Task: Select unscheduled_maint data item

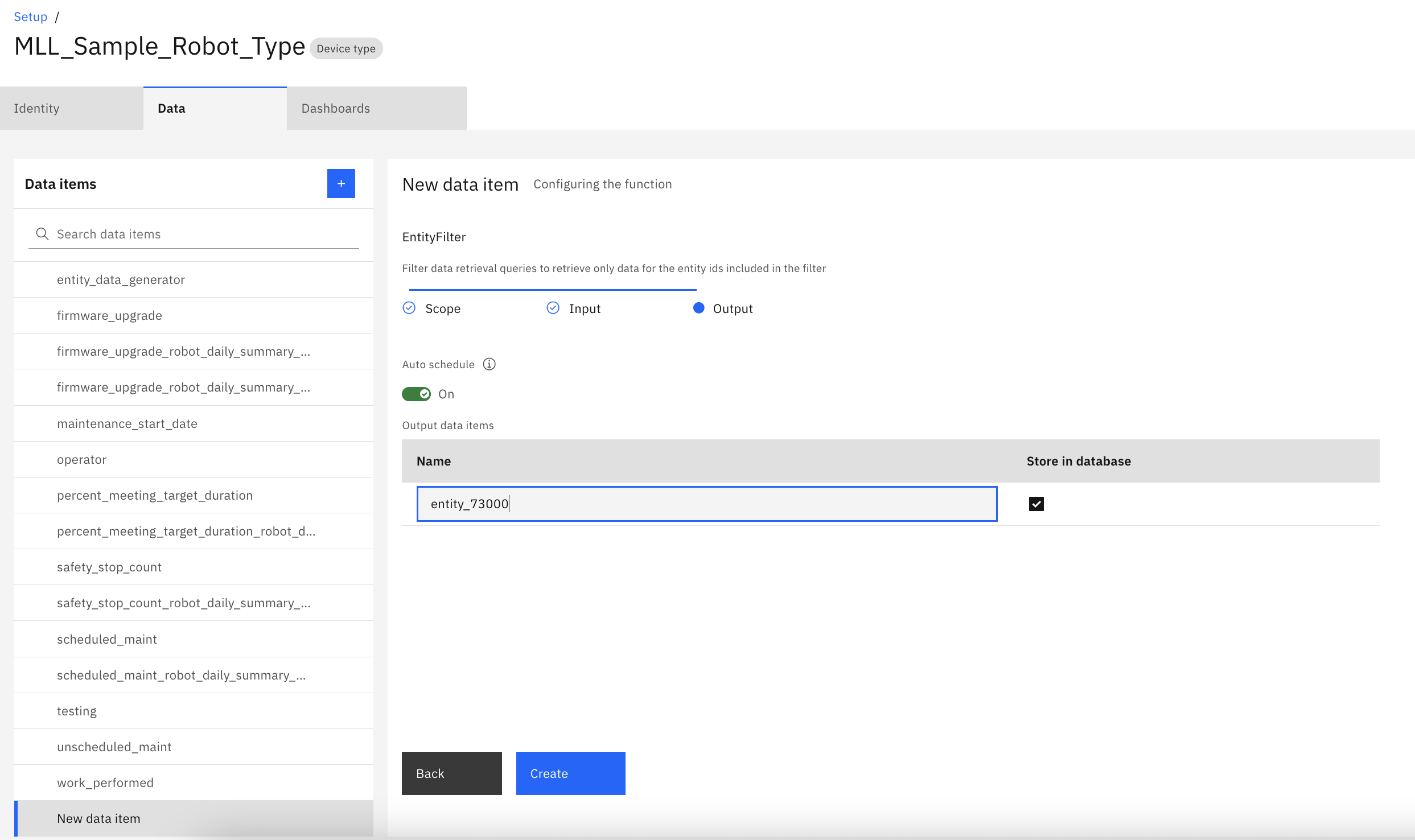Action: pos(194,747)
